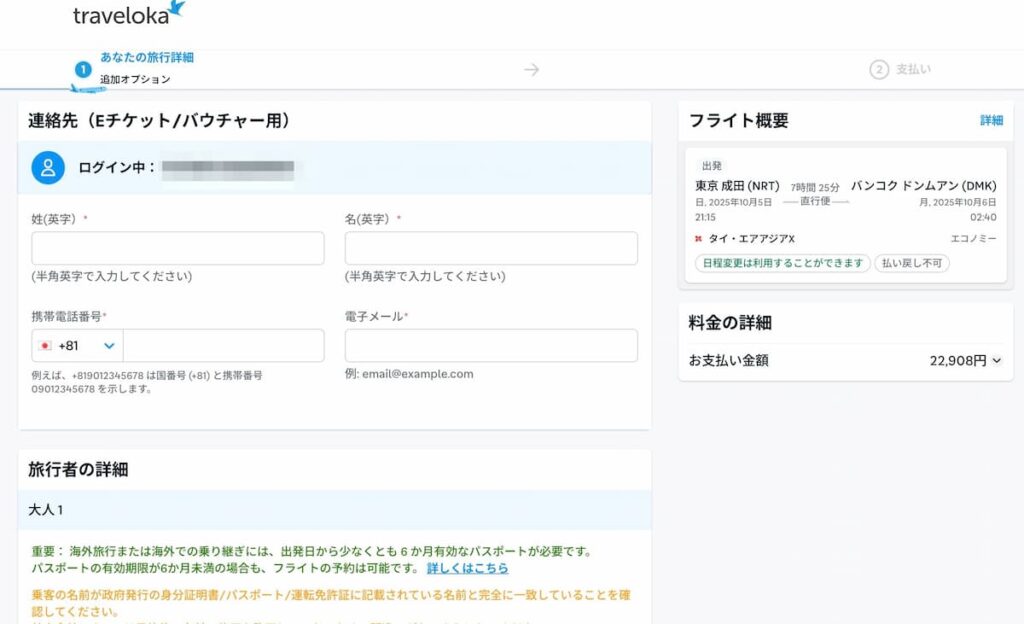Click the 22,908円 total amount
This screenshot has width=1024, height=624.
957,360
